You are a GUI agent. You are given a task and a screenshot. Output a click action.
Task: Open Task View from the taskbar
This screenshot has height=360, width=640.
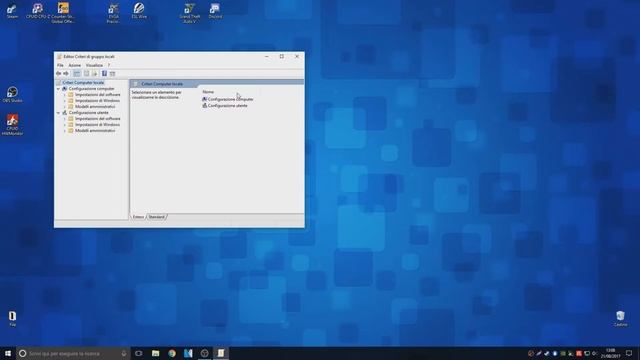[139, 353]
